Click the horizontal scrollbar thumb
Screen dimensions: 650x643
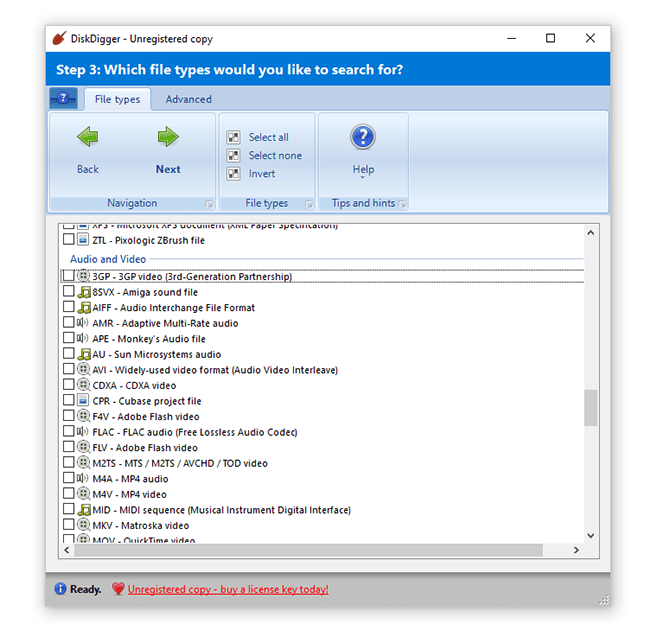point(308,550)
